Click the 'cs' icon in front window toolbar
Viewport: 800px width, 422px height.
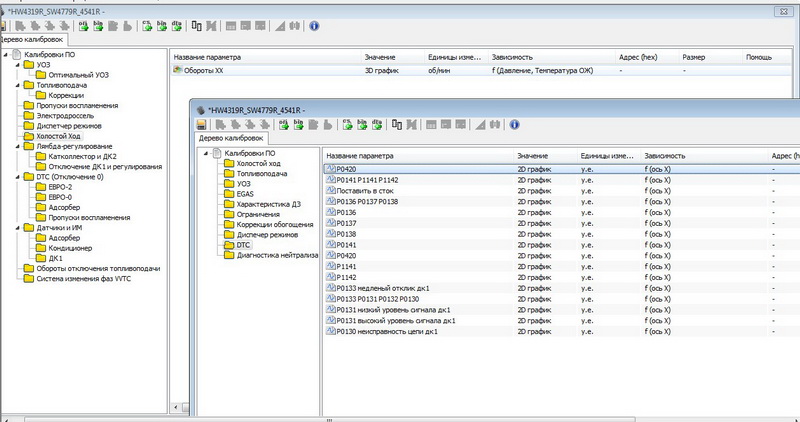(347, 125)
